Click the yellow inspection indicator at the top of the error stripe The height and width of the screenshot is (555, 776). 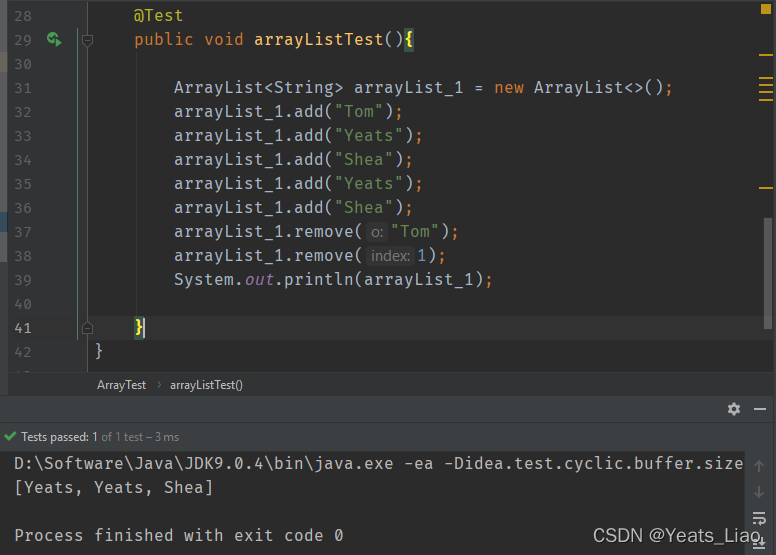[x=766, y=9]
